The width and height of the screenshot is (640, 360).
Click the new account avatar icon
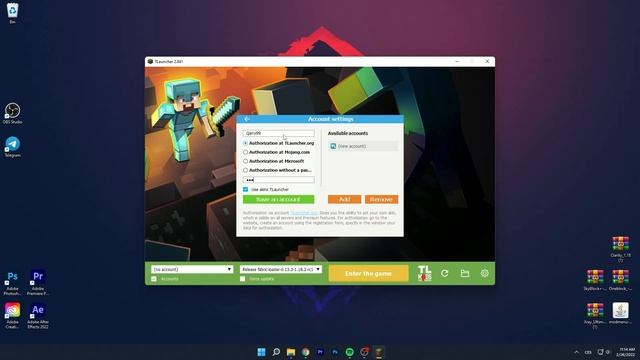(333, 146)
